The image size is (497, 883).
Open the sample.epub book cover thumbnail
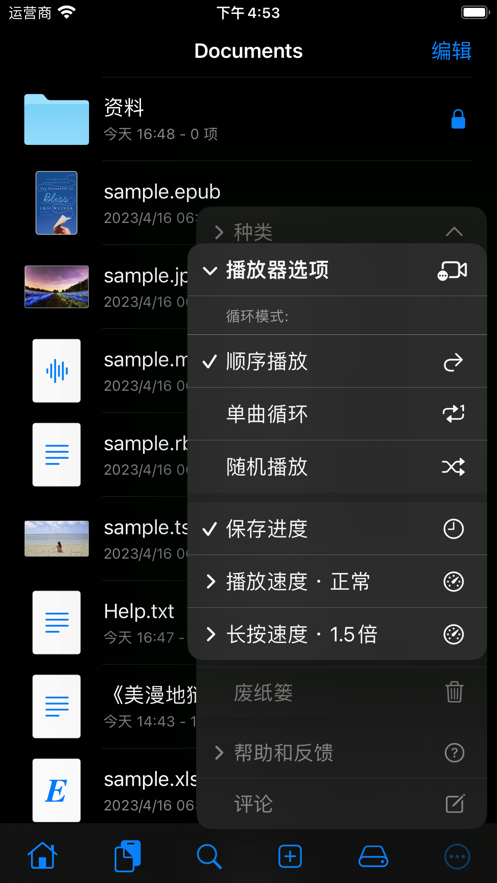point(56,203)
